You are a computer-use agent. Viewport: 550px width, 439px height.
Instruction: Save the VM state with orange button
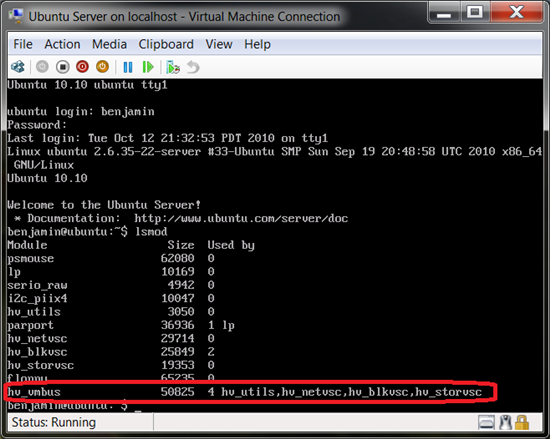coord(102,67)
